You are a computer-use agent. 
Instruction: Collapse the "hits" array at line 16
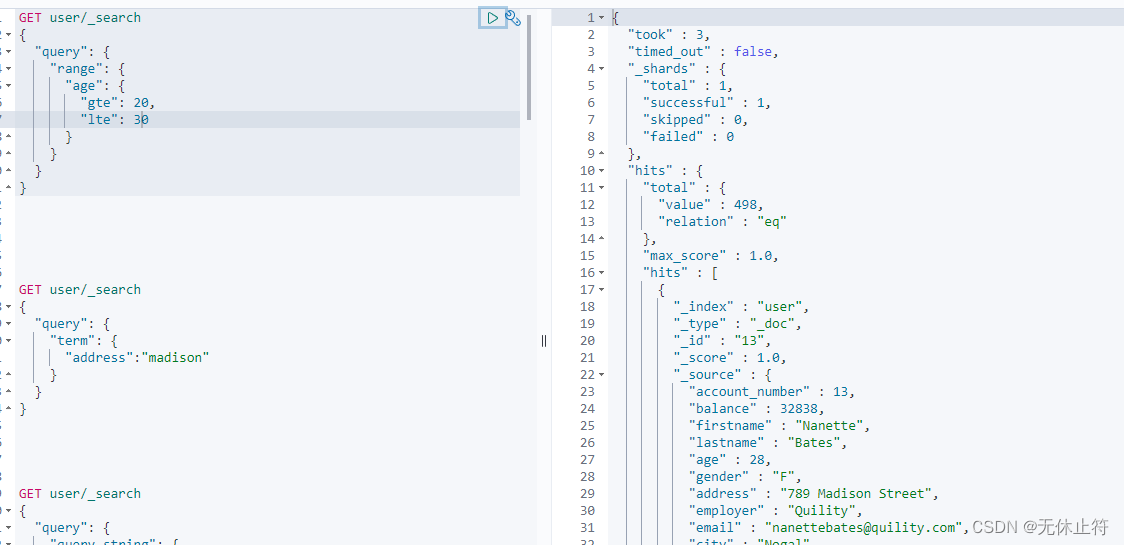602,273
